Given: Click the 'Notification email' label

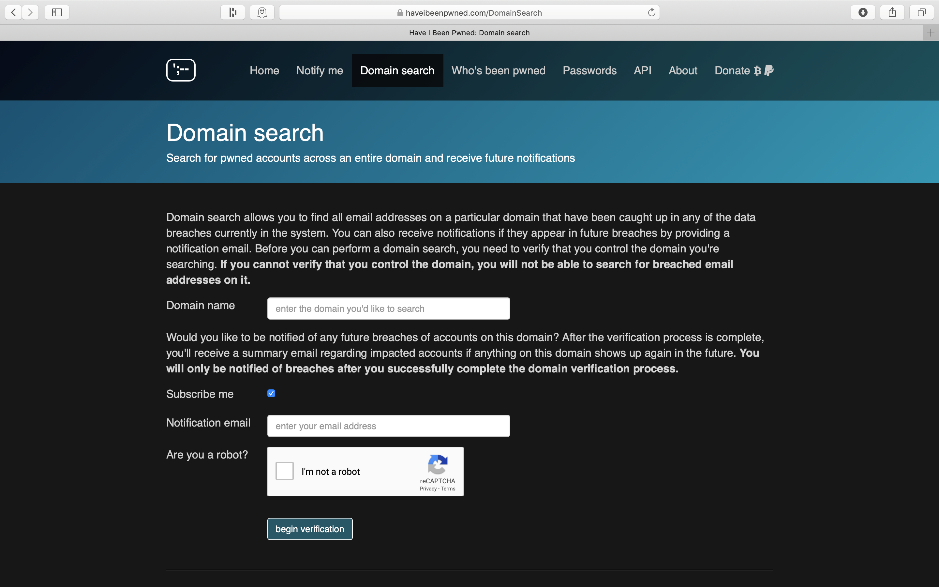Looking at the screenshot, I should (208, 423).
